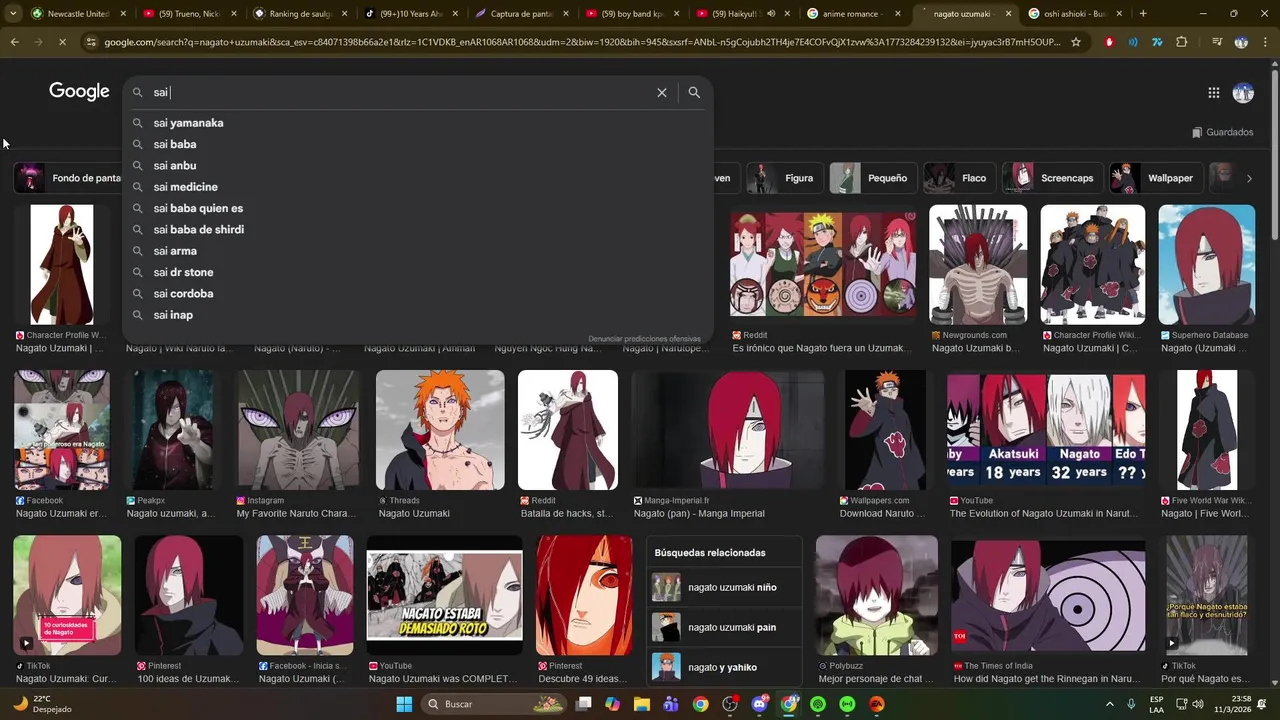Open related search 'nagato y yahiko'
Viewport: 1280px width, 720px height.
point(724,667)
